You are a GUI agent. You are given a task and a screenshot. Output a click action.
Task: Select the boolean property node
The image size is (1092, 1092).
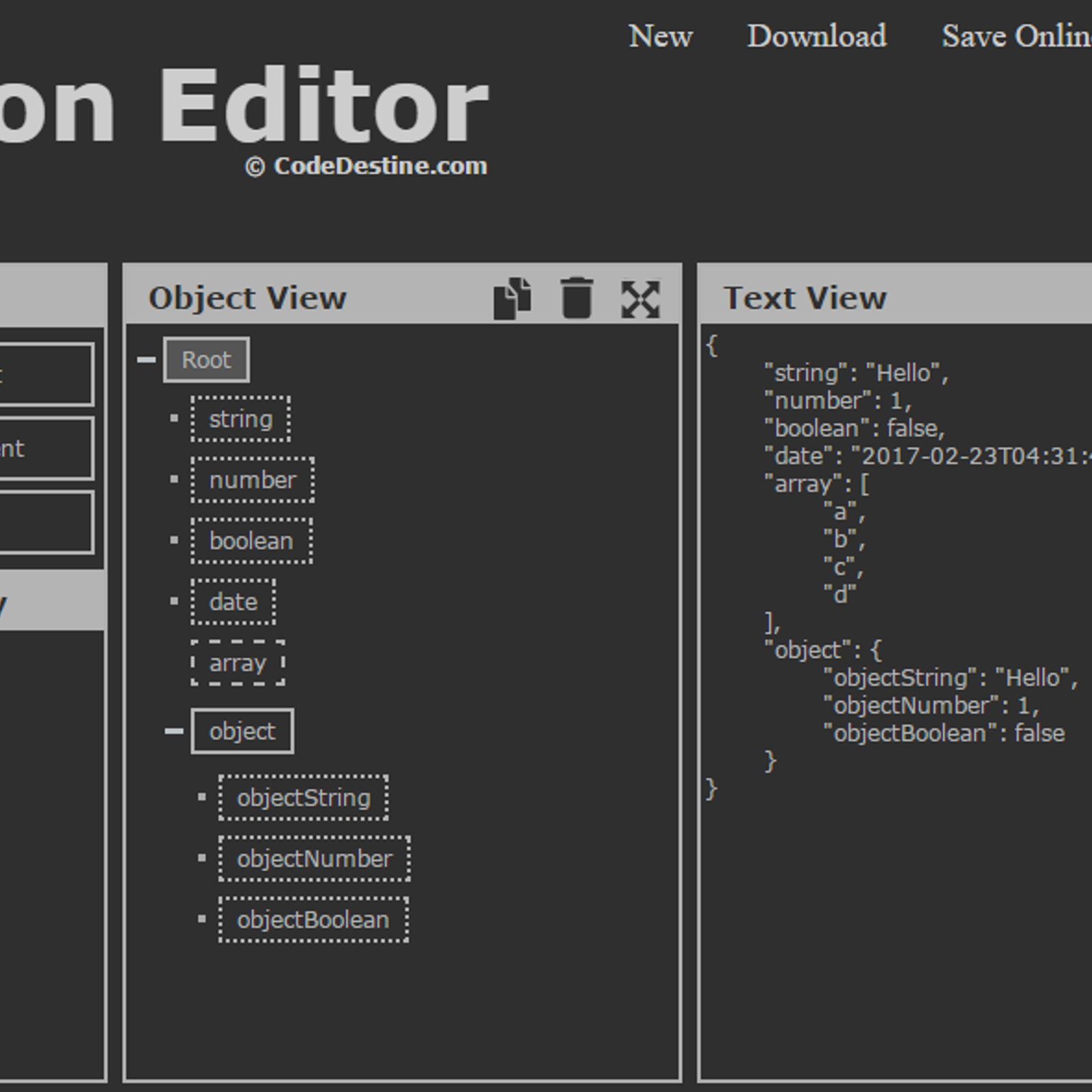251,541
